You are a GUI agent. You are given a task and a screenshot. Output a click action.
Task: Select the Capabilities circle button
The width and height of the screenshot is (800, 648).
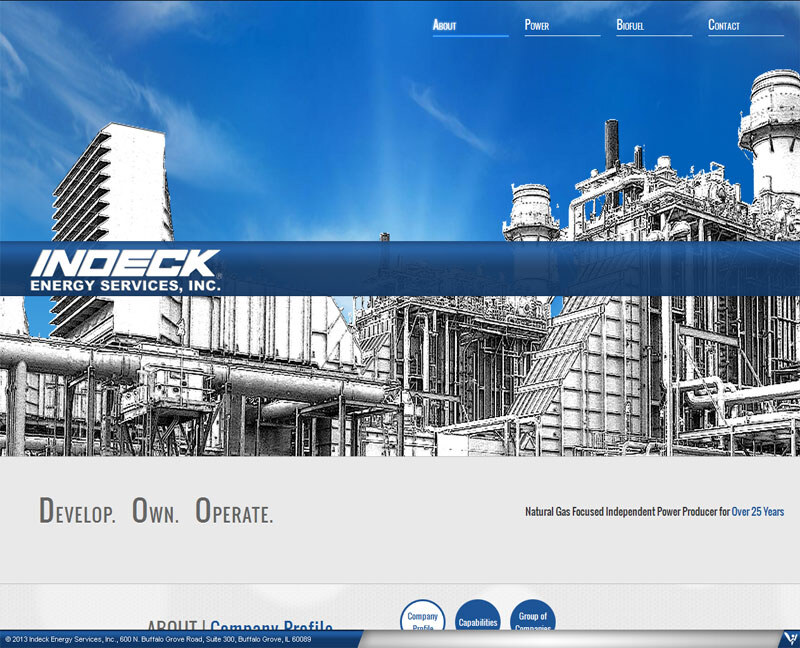coord(478,615)
